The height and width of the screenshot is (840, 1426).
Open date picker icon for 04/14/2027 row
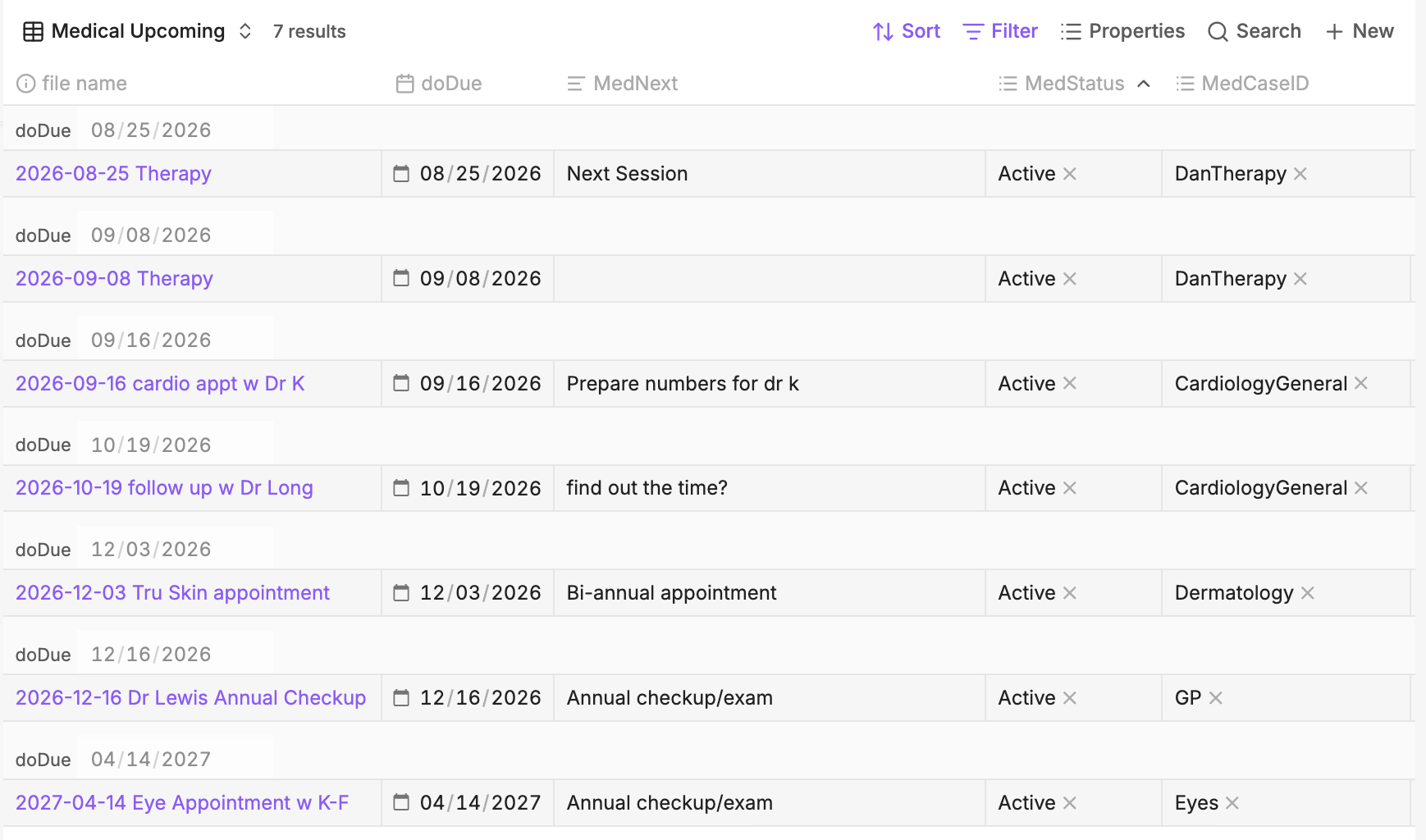click(x=401, y=802)
